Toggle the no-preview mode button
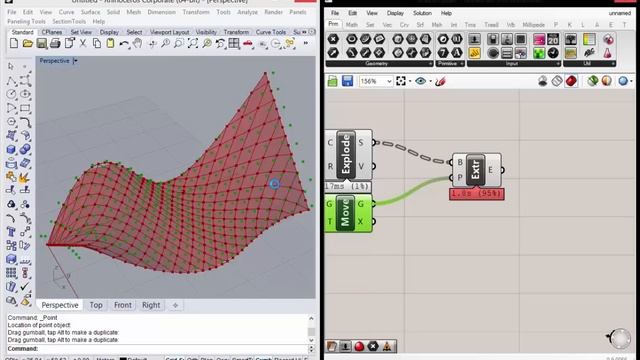This screenshot has width=640, height=360. [542, 81]
